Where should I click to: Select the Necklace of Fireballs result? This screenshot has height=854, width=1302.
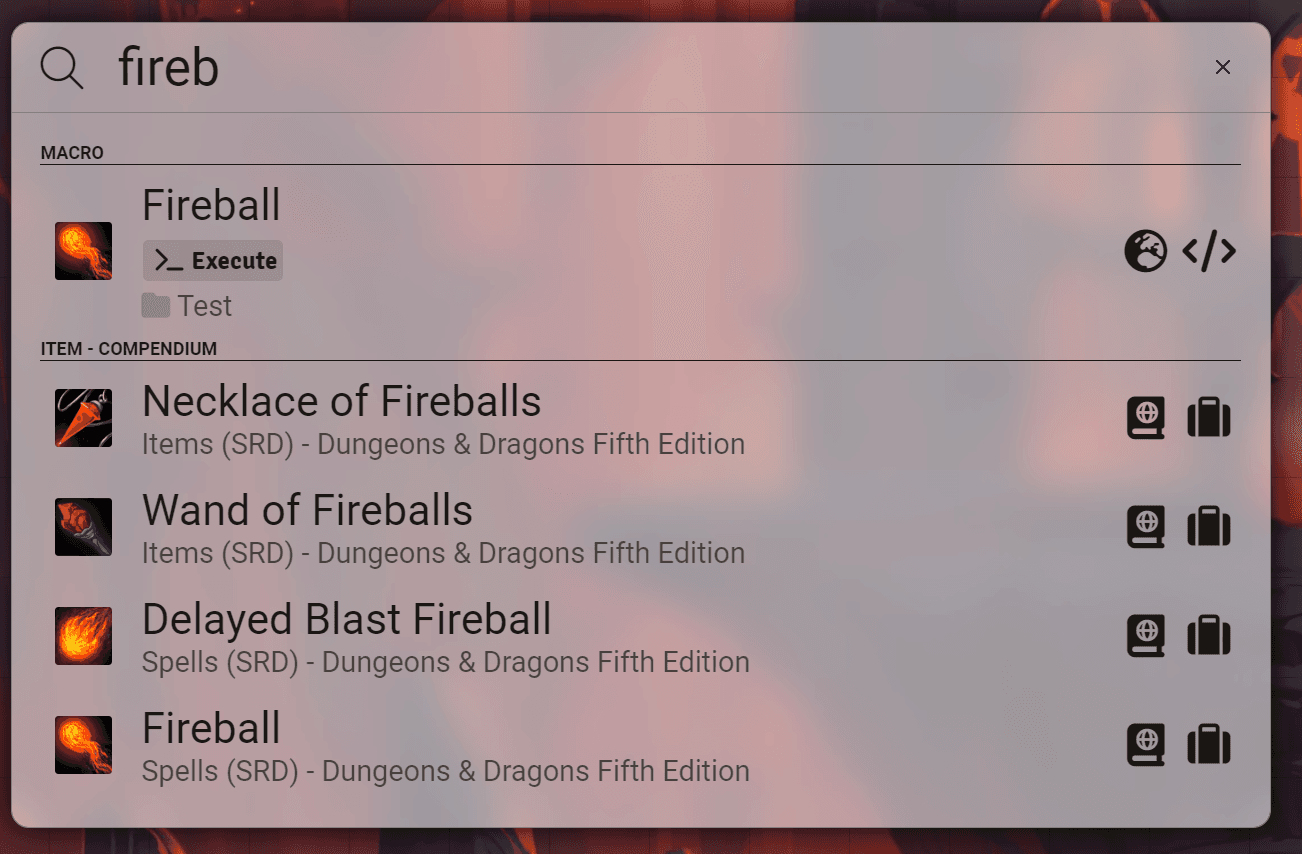[x=342, y=402]
